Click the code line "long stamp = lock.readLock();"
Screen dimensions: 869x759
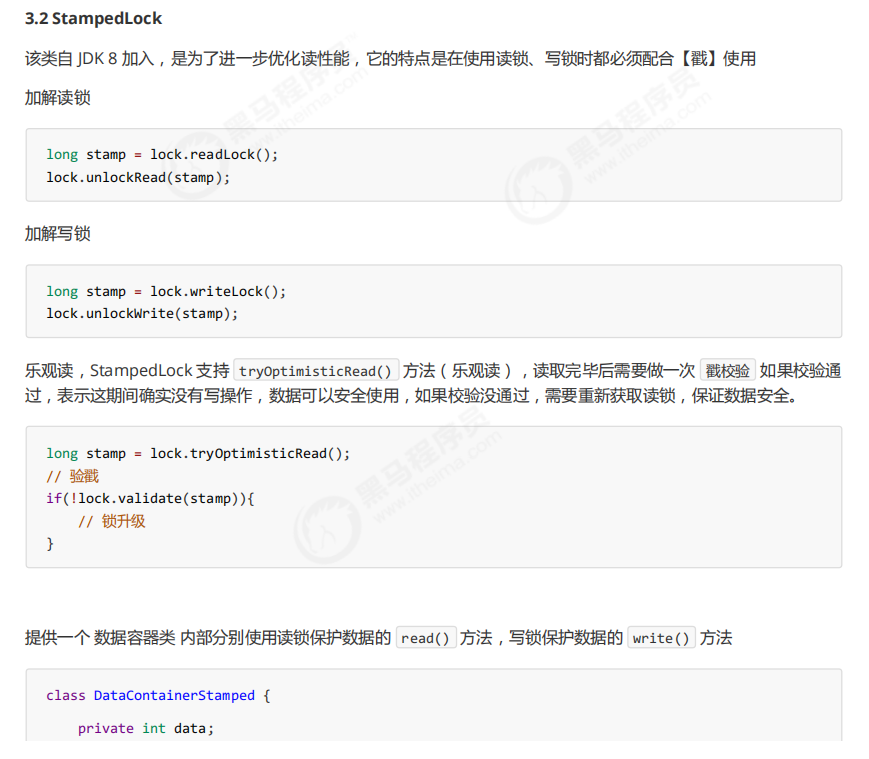pos(162,154)
